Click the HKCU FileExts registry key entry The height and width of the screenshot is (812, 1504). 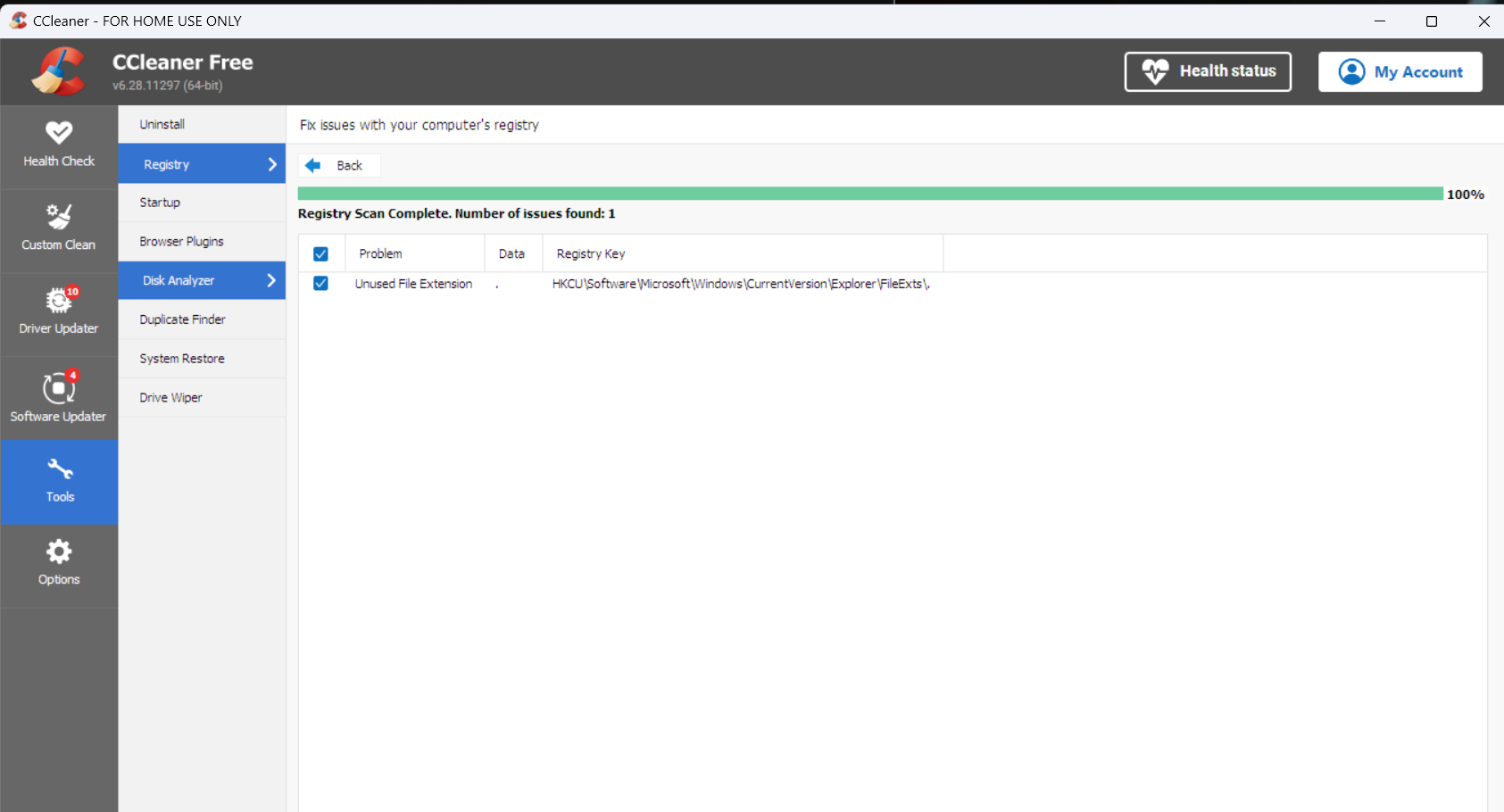tap(741, 284)
